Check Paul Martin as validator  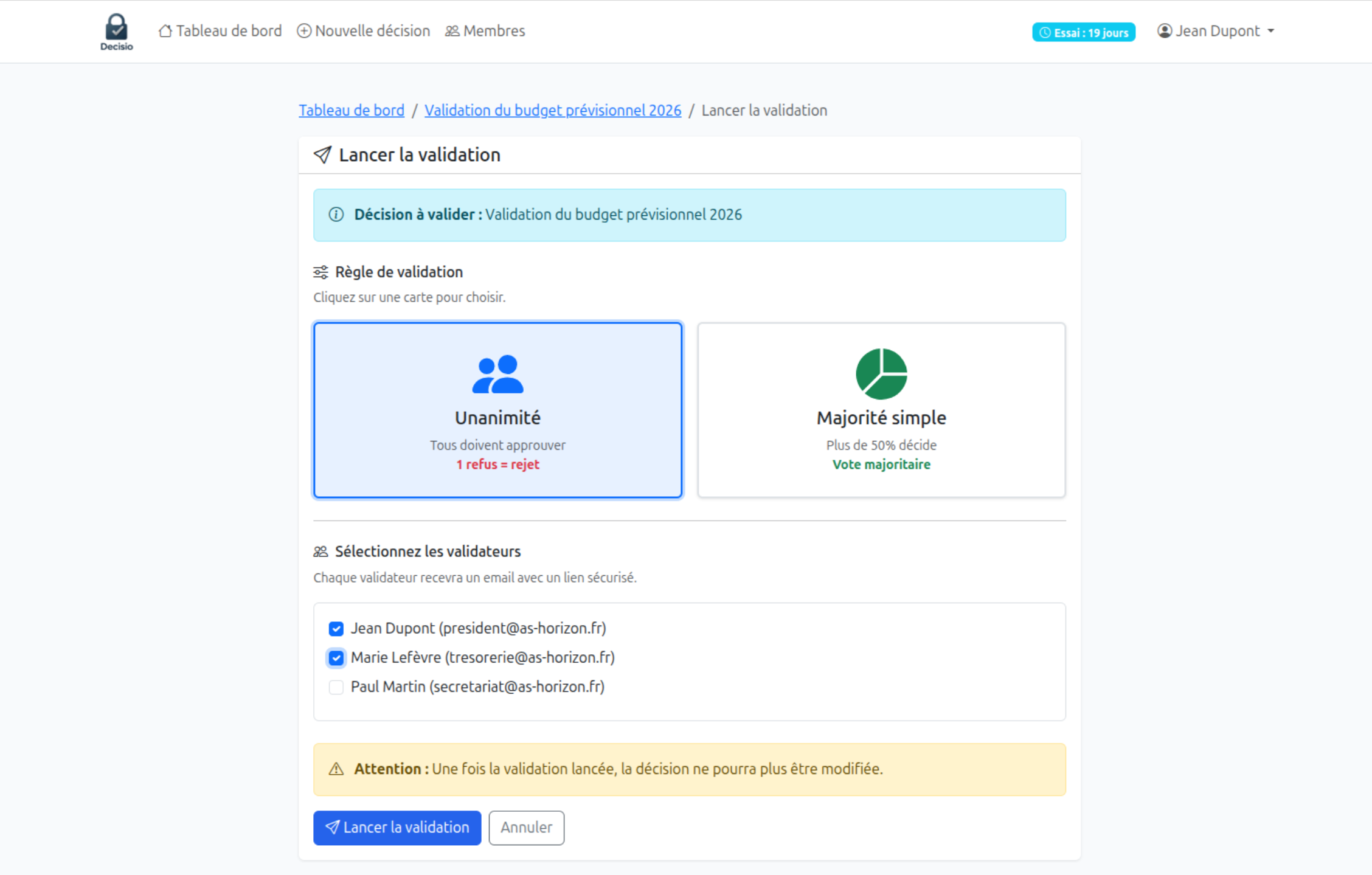pos(336,687)
